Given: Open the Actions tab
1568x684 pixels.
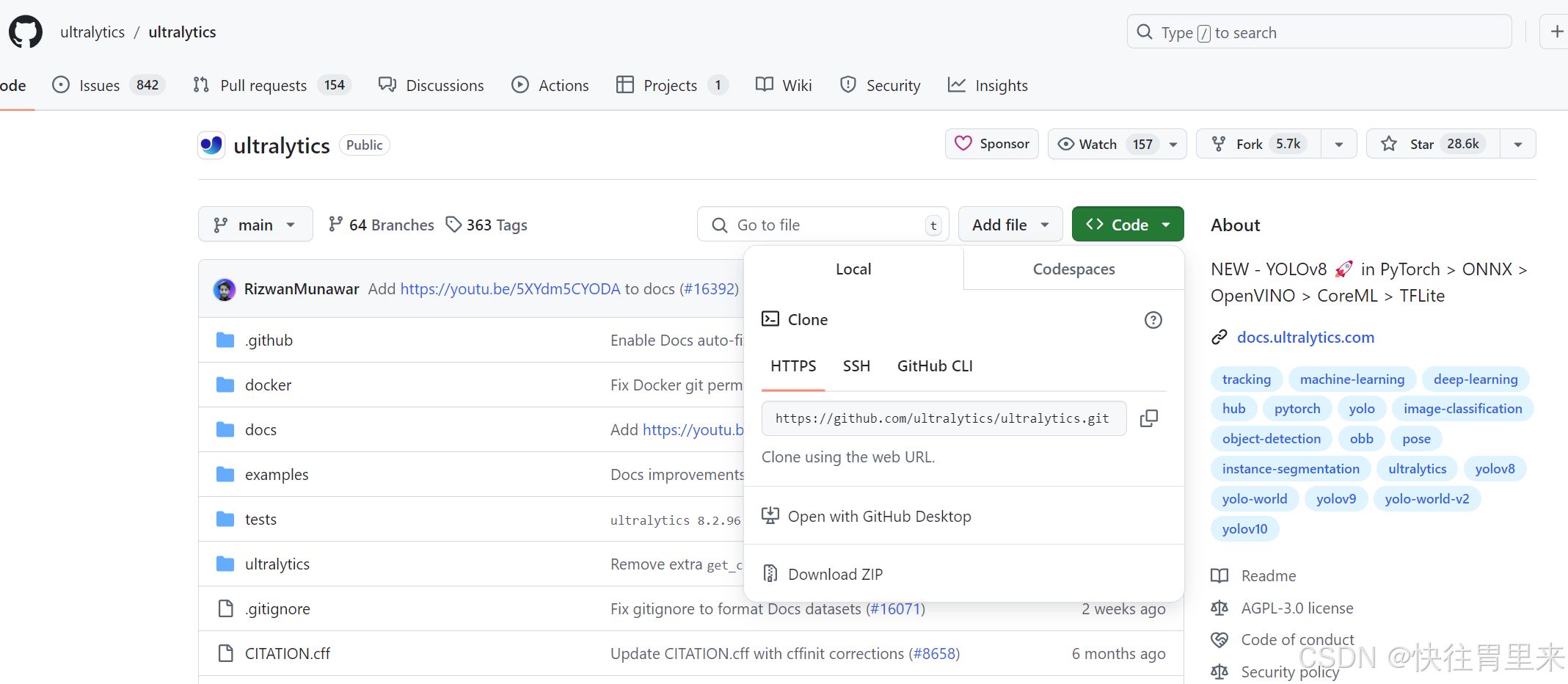Looking at the screenshot, I should (x=550, y=85).
